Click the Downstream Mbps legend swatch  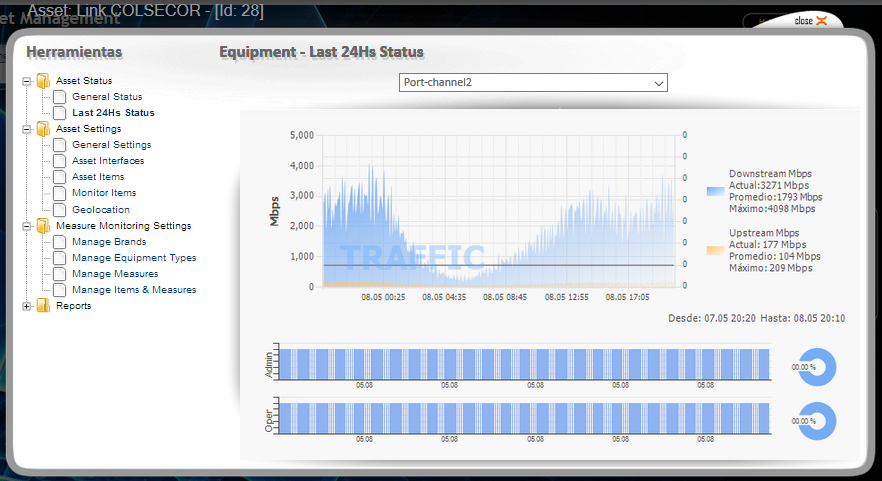coord(714,191)
